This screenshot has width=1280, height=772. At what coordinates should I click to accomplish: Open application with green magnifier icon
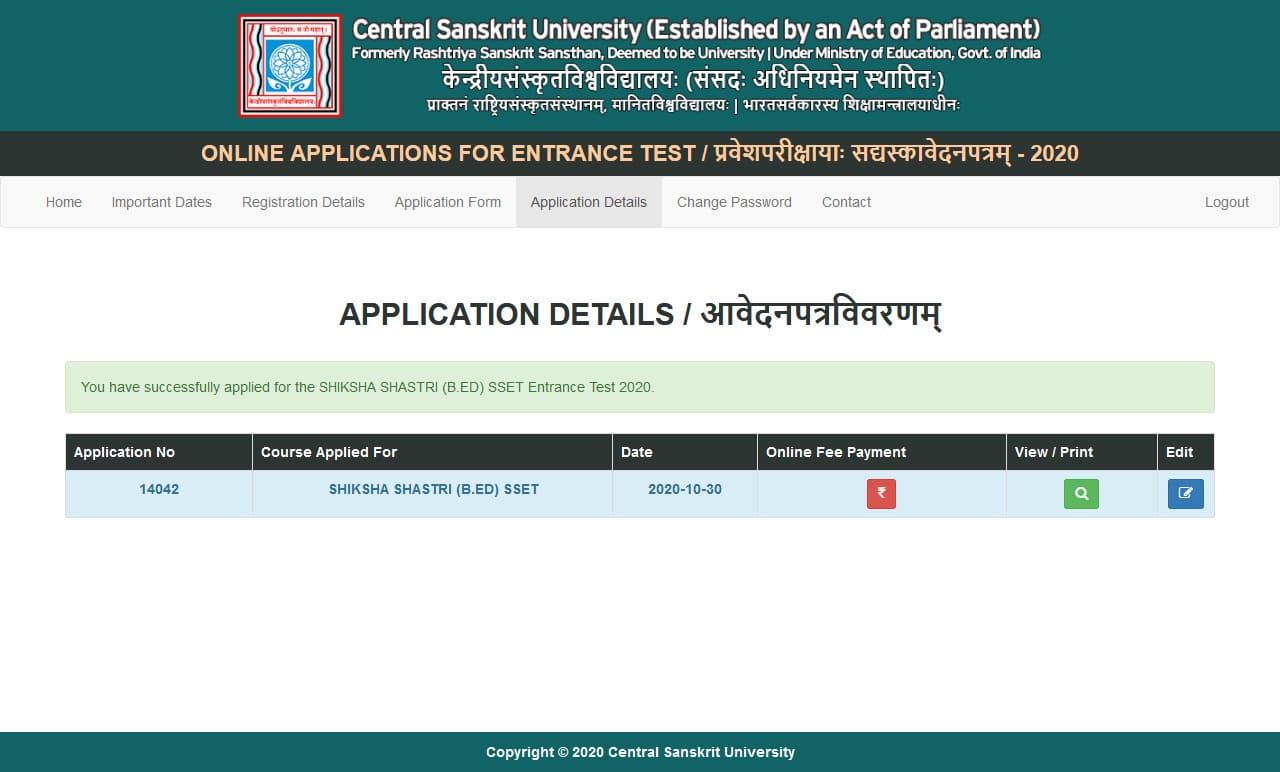click(1081, 494)
